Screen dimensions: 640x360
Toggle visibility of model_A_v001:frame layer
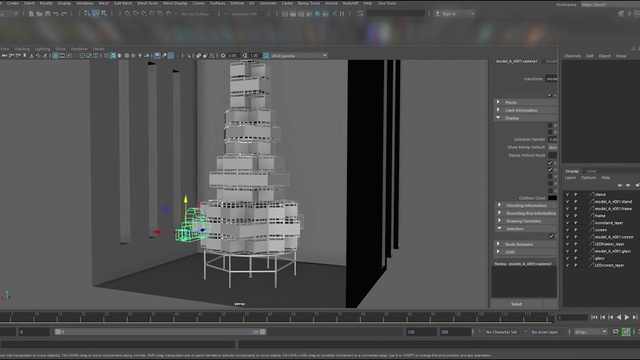(567, 209)
